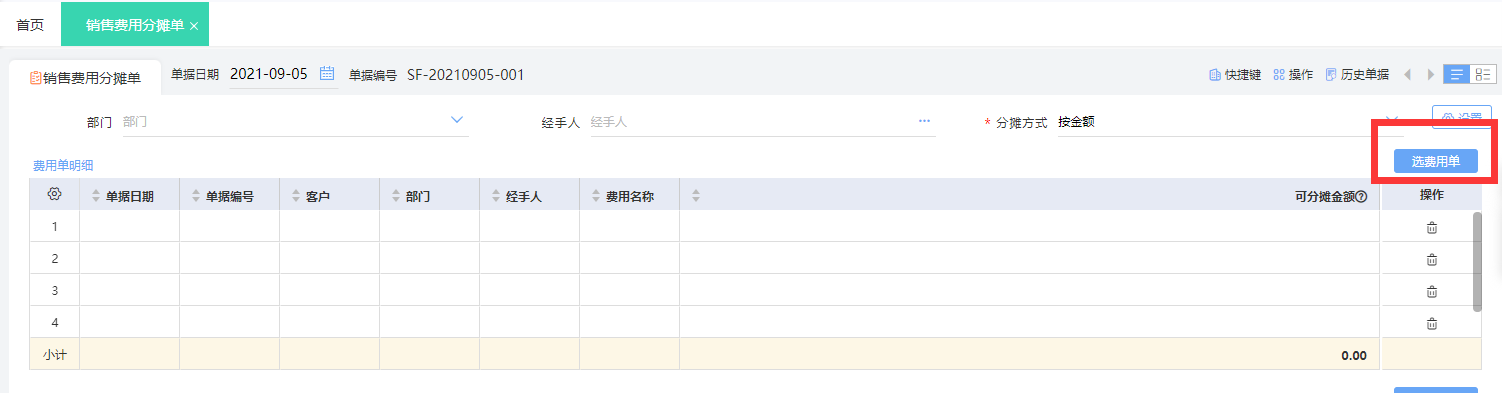Screen dimensions: 1502x393
Task: Click the 经手人 input field
Action: (752, 122)
